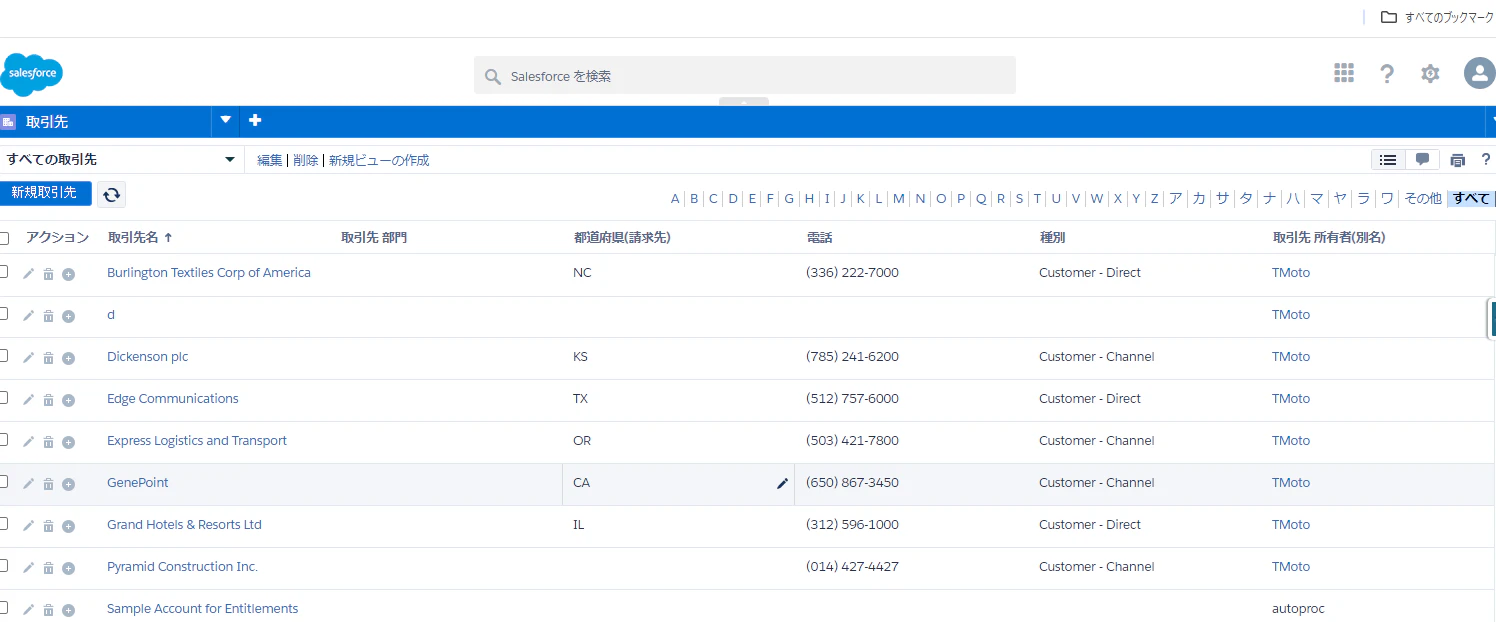Filter accounts by その他
Screen dimensions: 1496x622
pyautogui.click(x=1422, y=199)
